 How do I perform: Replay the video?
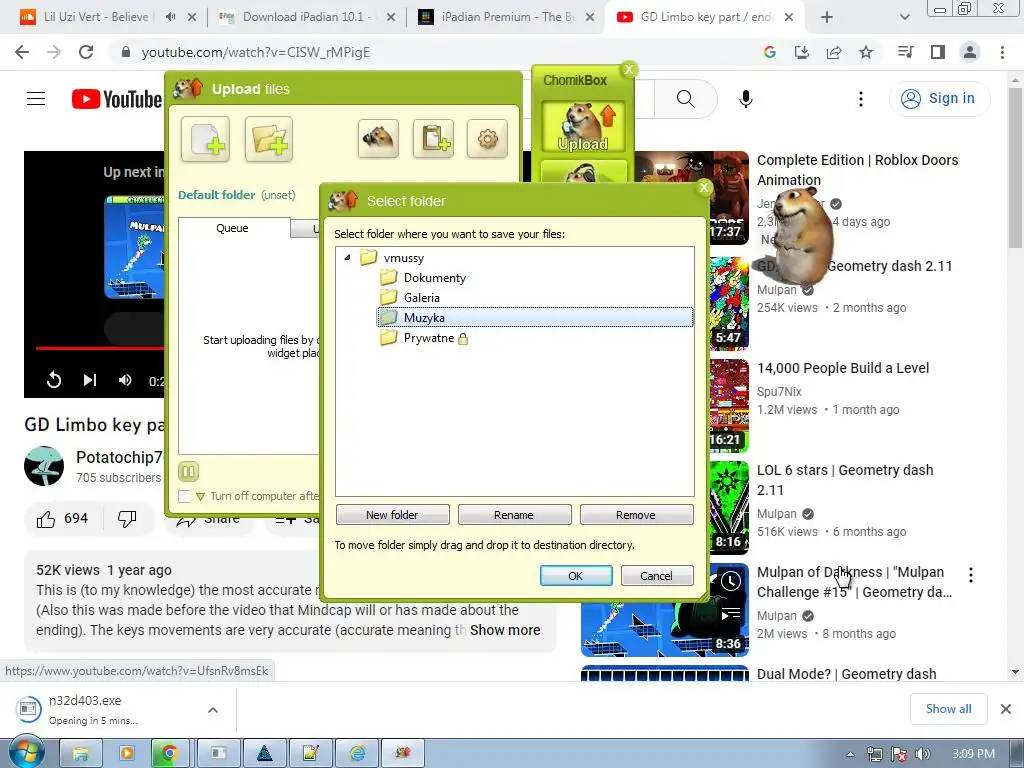54,379
